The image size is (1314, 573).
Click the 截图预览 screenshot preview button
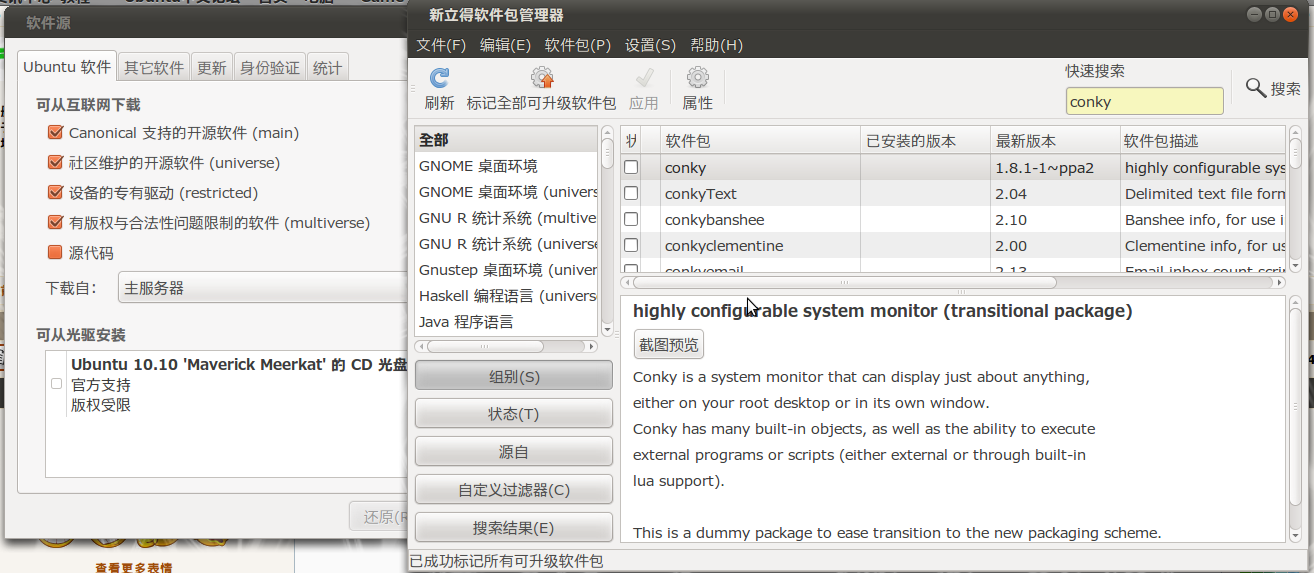(x=669, y=345)
